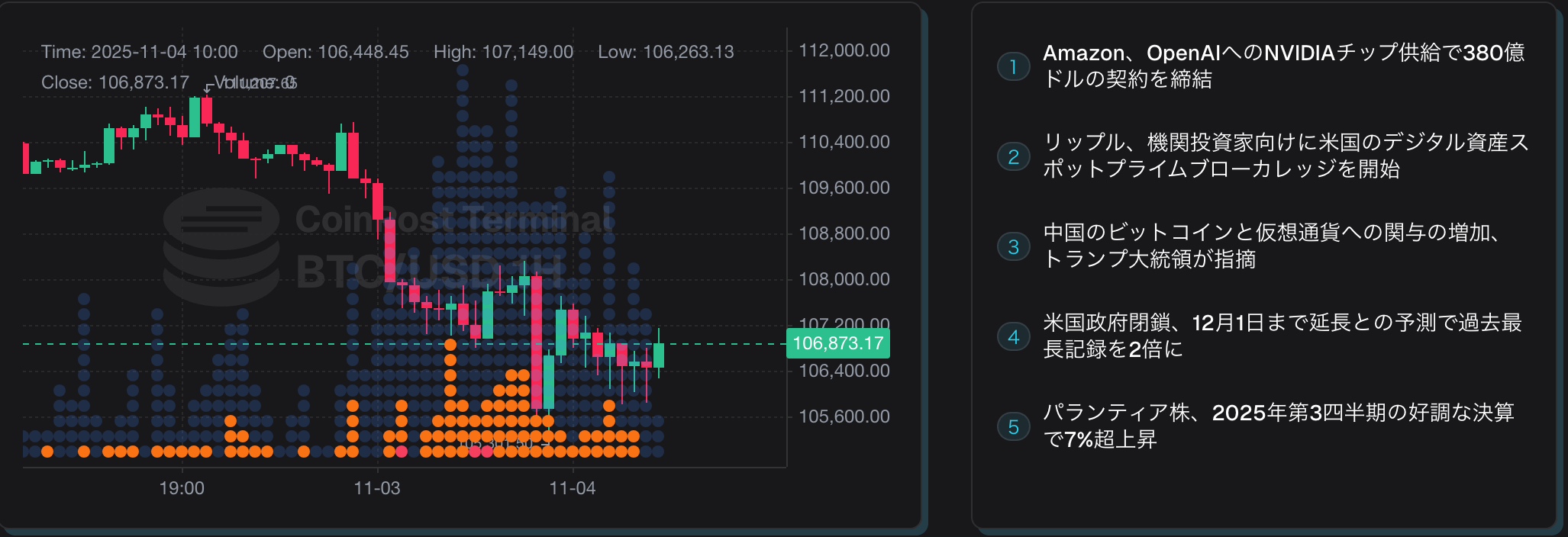Click the number 3 news rank badge
1568x537 pixels.
[x=1013, y=246]
